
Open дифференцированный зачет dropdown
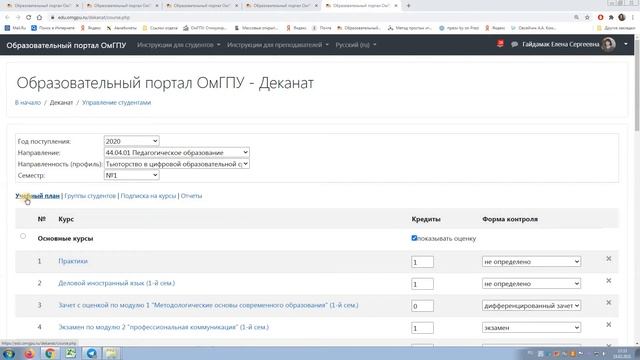click(531, 306)
